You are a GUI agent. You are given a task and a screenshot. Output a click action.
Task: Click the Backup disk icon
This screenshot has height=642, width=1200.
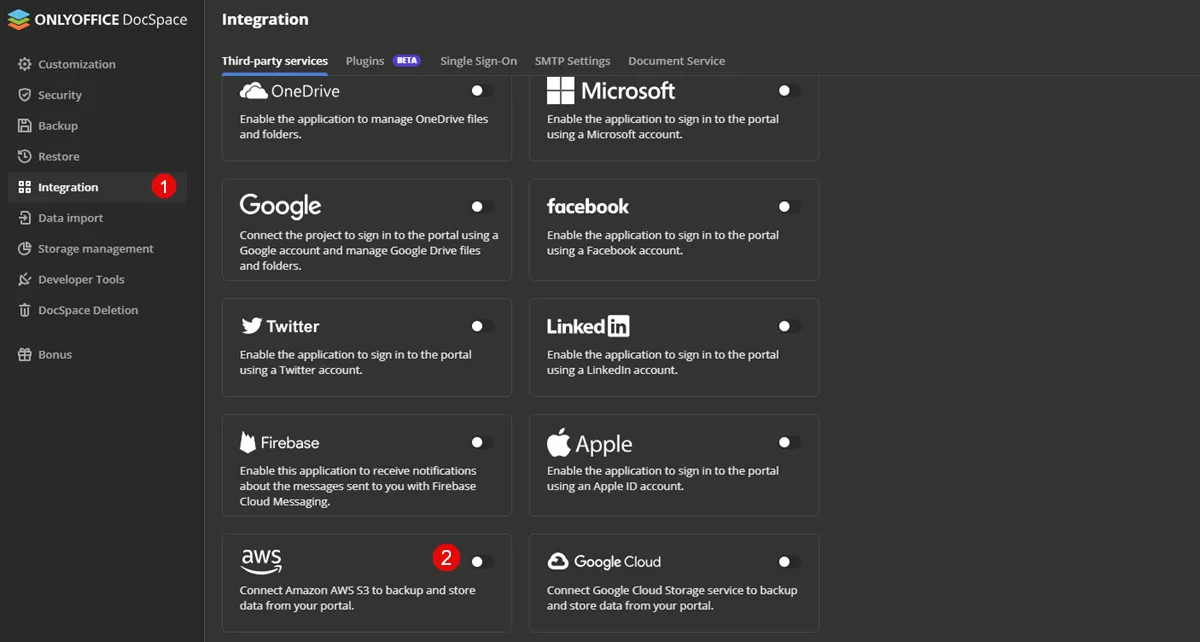click(x=25, y=126)
